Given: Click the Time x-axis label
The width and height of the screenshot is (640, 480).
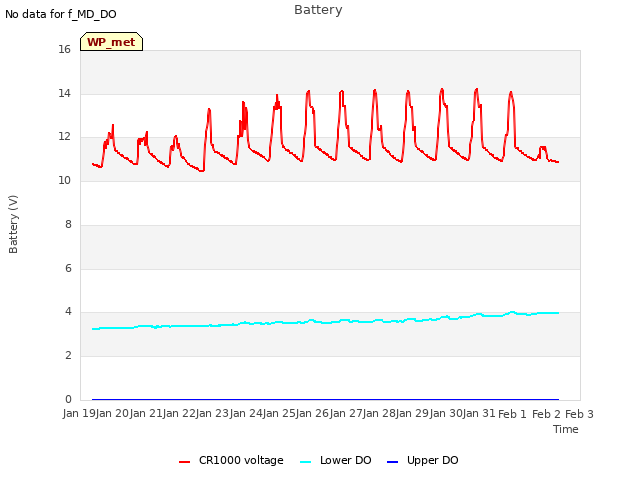Looking at the screenshot, I should point(566,429).
